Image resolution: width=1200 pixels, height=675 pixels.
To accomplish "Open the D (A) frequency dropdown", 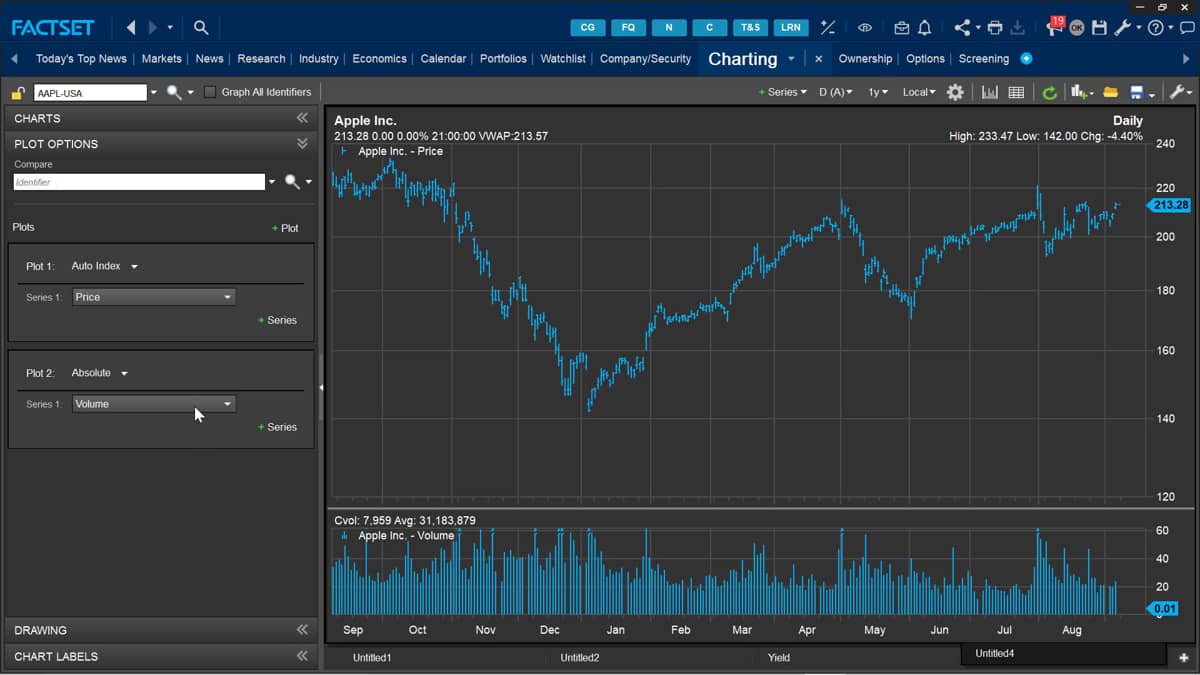I will 836,92.
